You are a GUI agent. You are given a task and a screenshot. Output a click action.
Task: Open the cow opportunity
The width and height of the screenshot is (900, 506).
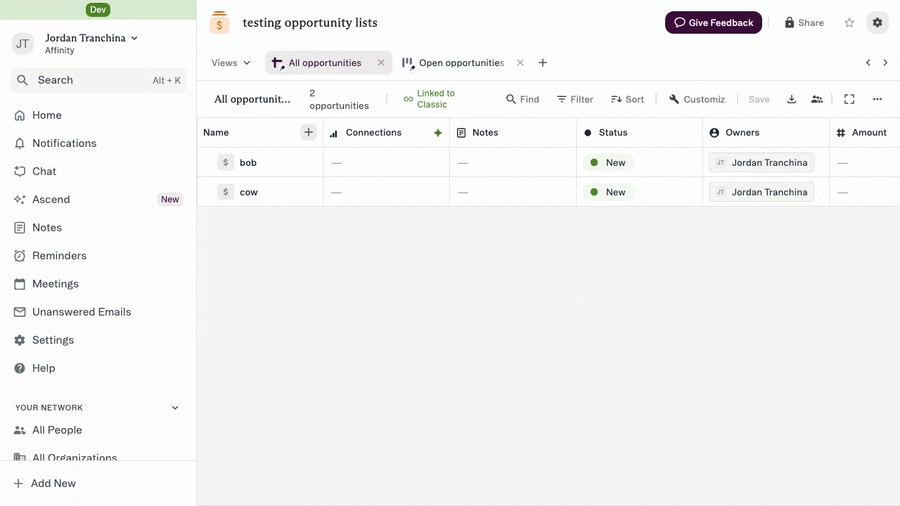[x=249, y=192]
